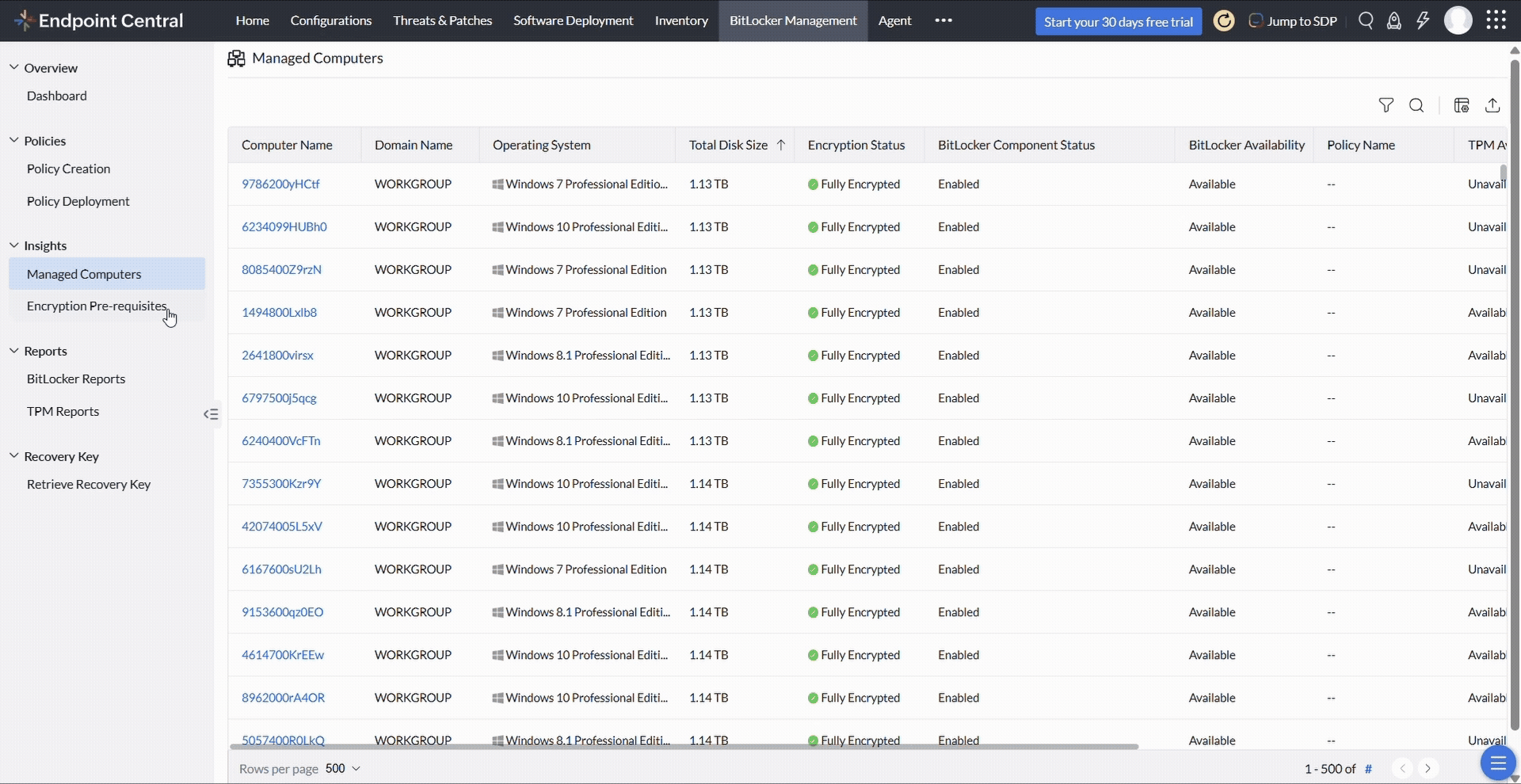Open computer 8962000rA4OR
Image resolution: width=1521 pixels, height=784 pixels.
pos(283,698)
